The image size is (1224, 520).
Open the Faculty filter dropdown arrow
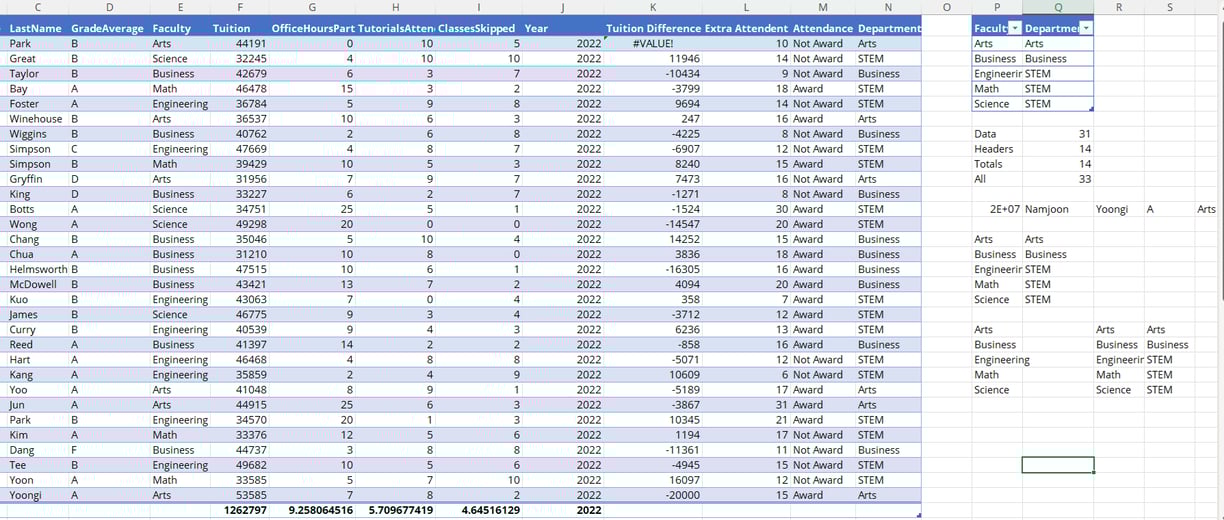[x=1015, y=28]
